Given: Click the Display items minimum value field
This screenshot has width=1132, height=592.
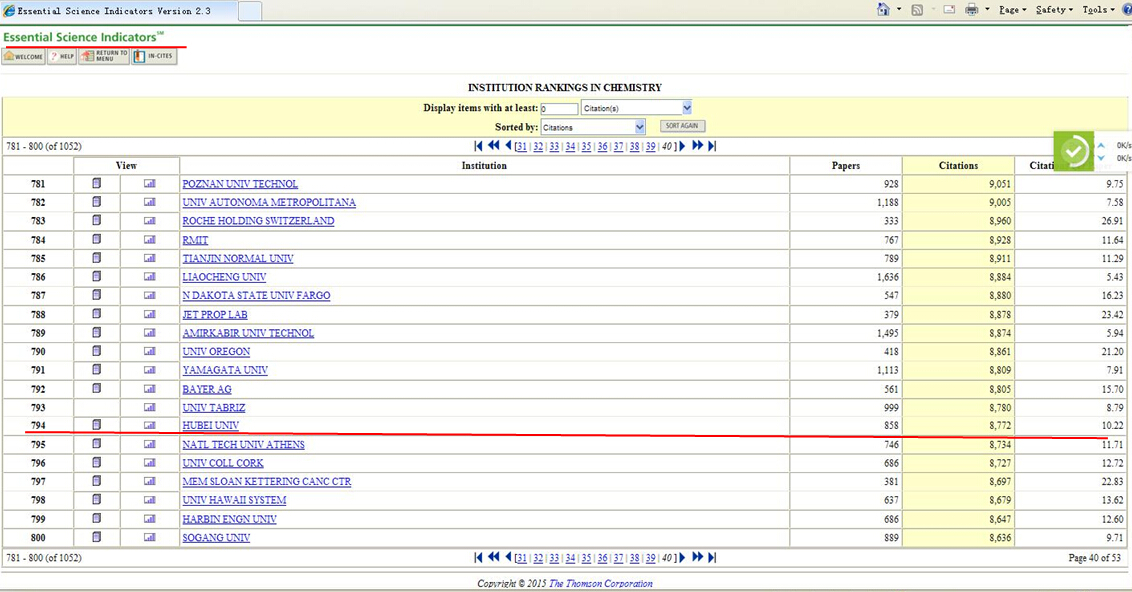Looking at the screenshot, I should tap(559, 108).
